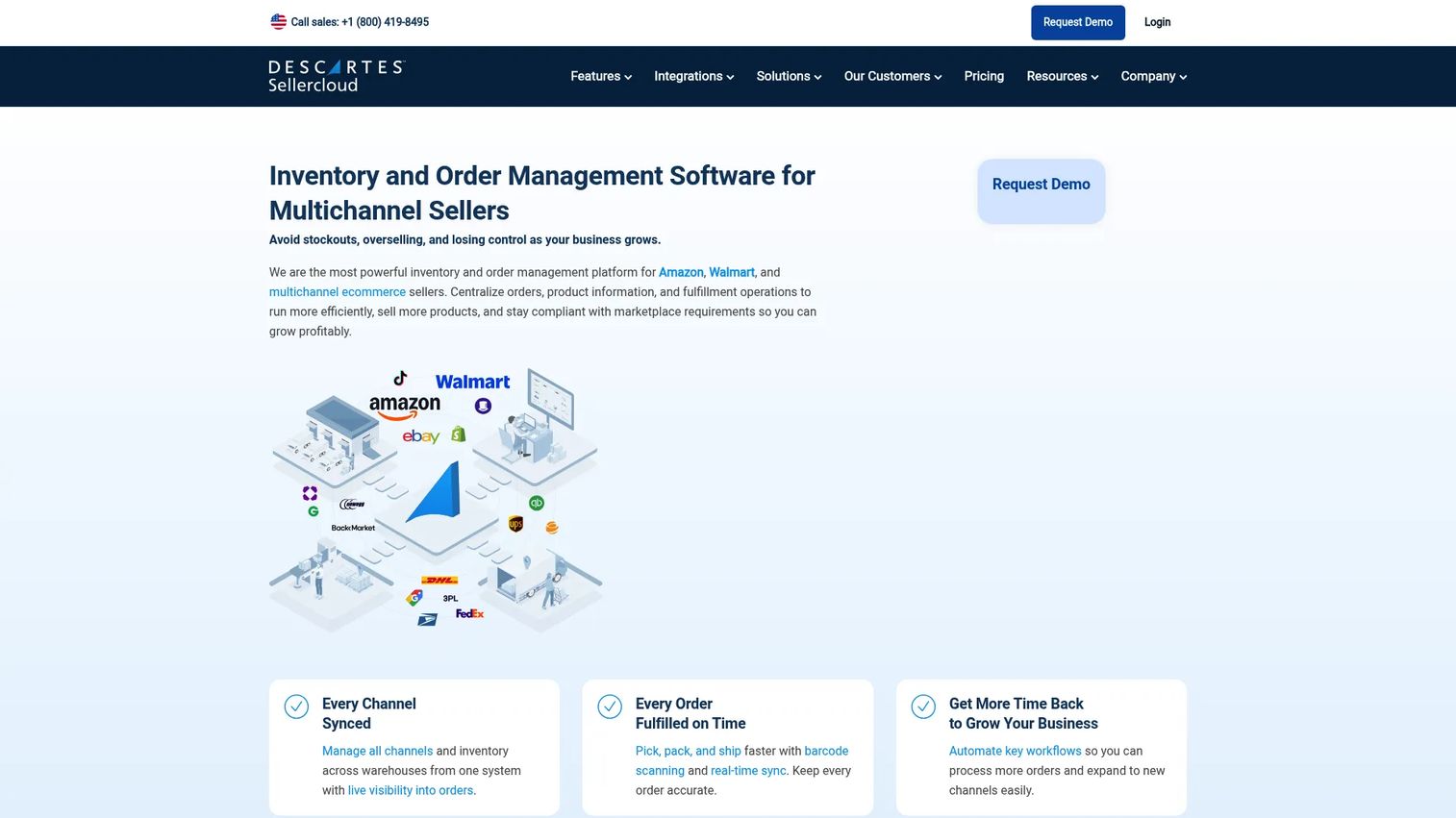Click the checkmark icon beside Get More Time Back
The image size is (1456, 818).
click(923, 706)
